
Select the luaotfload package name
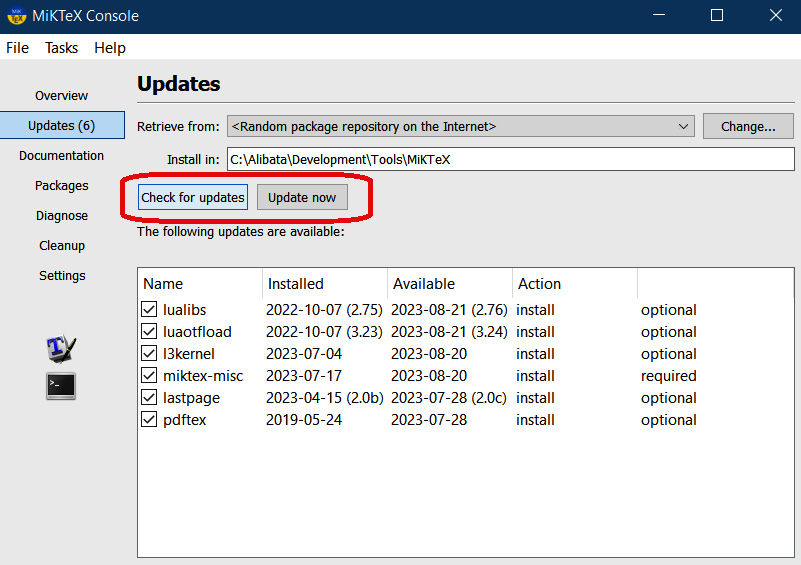coord(197,332)
